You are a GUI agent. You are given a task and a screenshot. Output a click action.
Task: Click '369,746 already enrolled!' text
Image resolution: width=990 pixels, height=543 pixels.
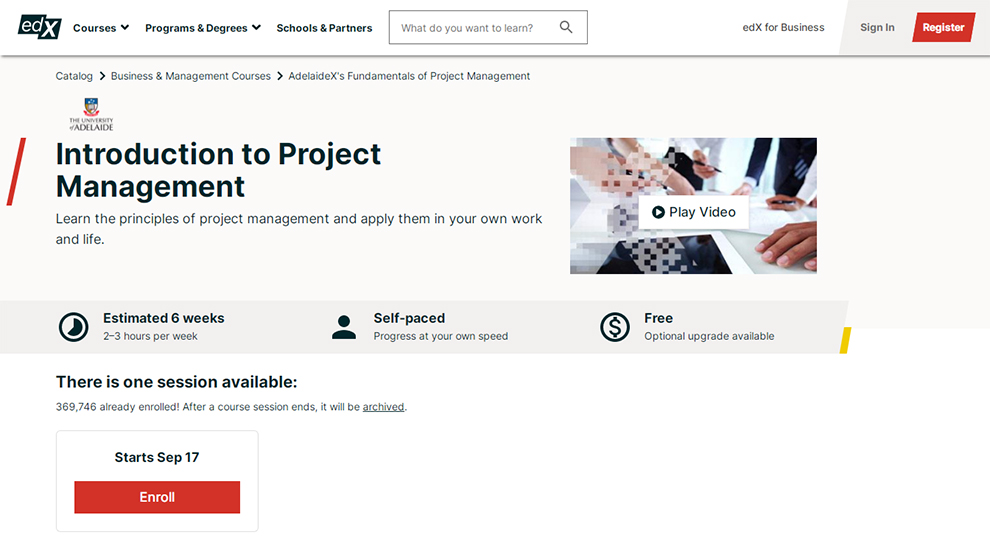coord(117,407)
